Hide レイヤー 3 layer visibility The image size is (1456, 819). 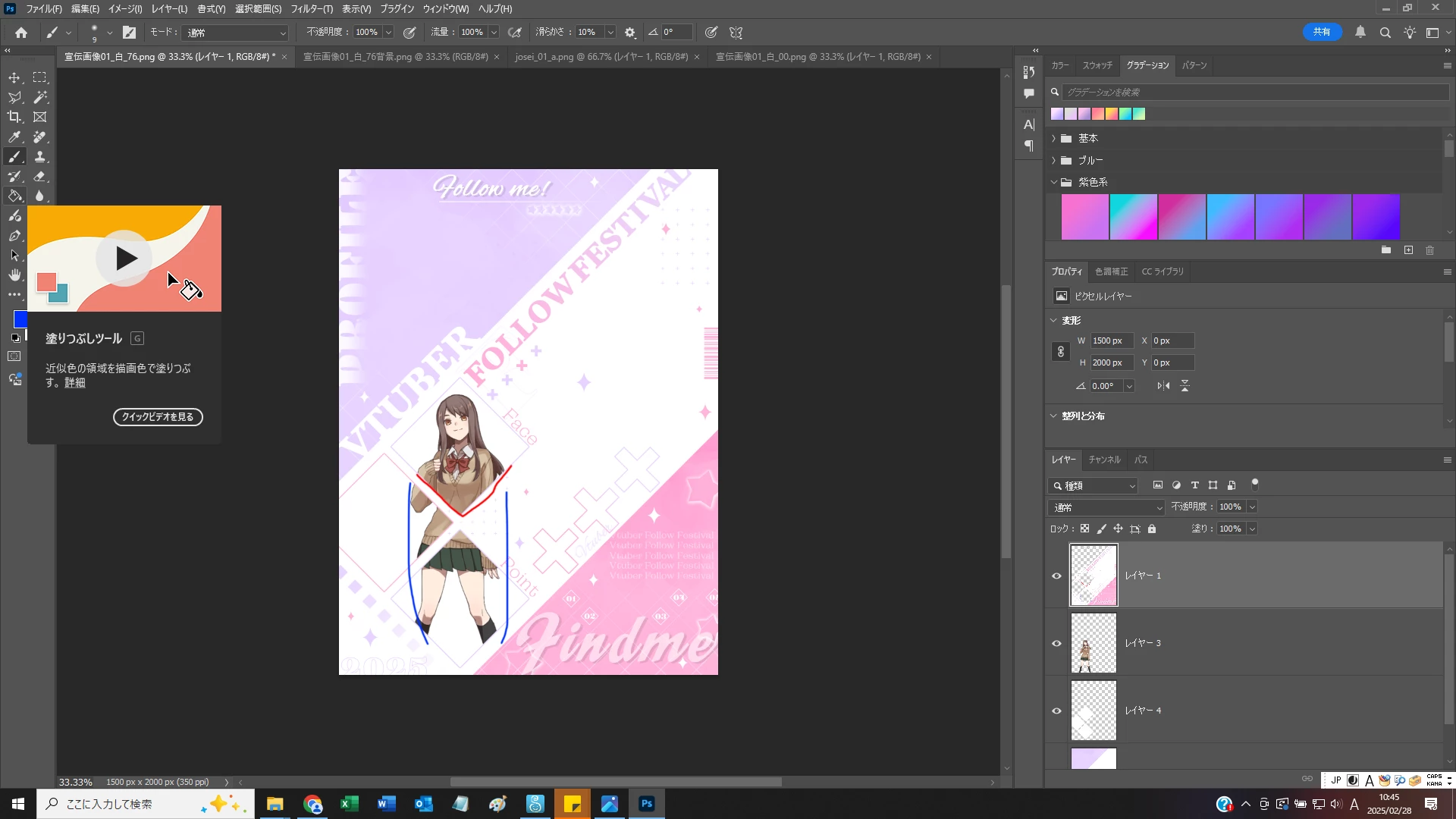1056,643
